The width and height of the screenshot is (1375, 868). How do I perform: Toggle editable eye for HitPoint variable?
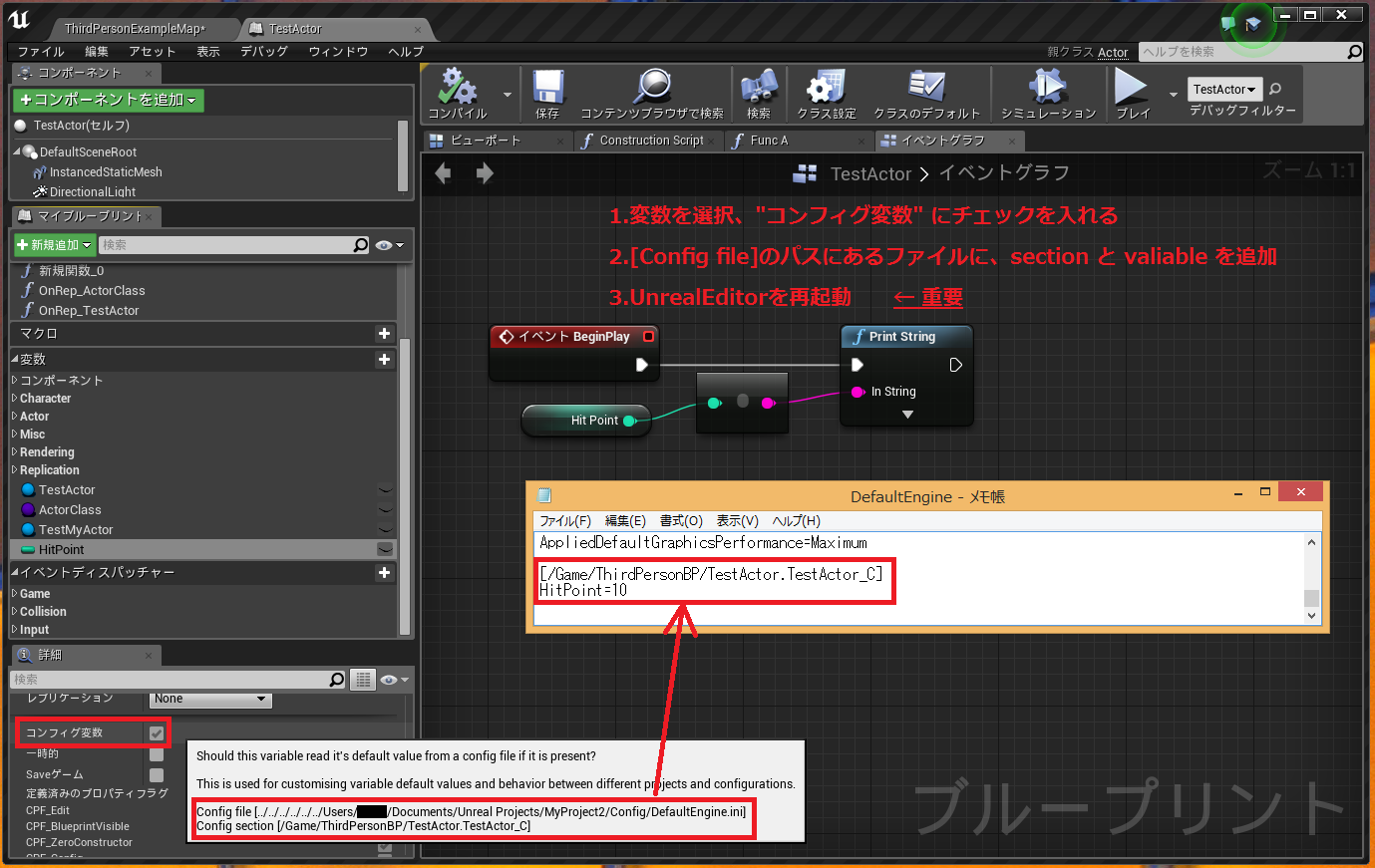(384, 550)
